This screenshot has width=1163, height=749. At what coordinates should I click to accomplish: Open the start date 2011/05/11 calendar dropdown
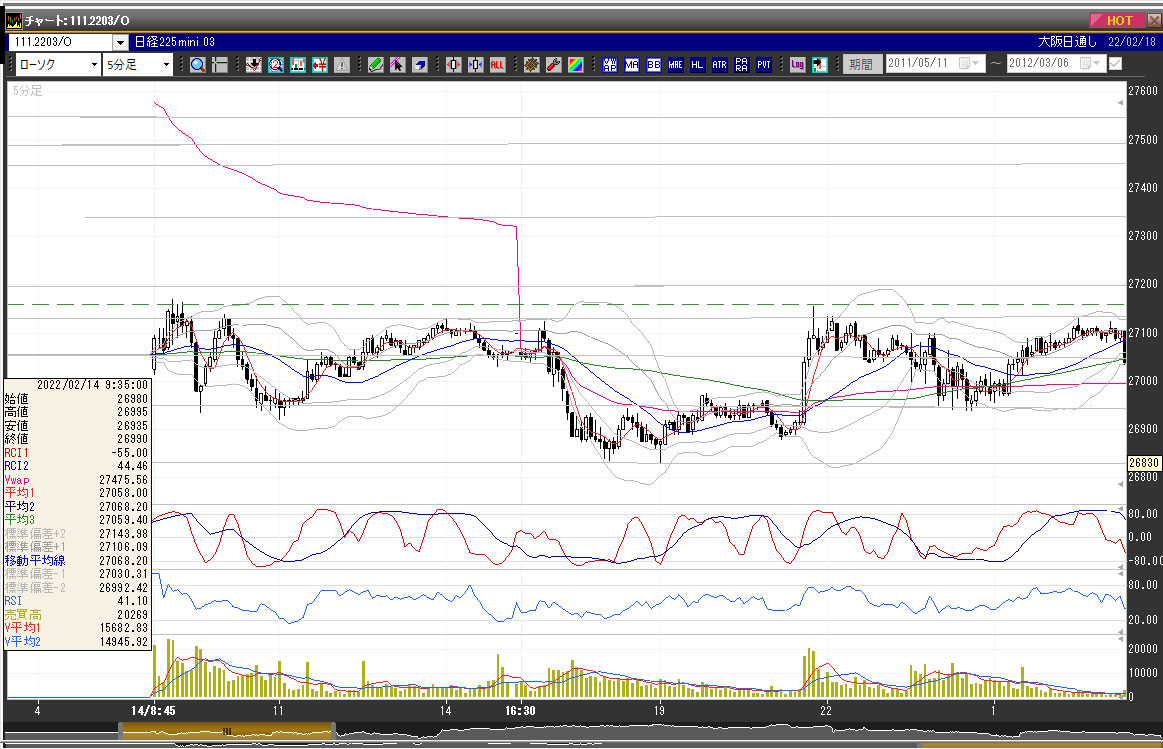pyautogui.click(x=969, y=64)
